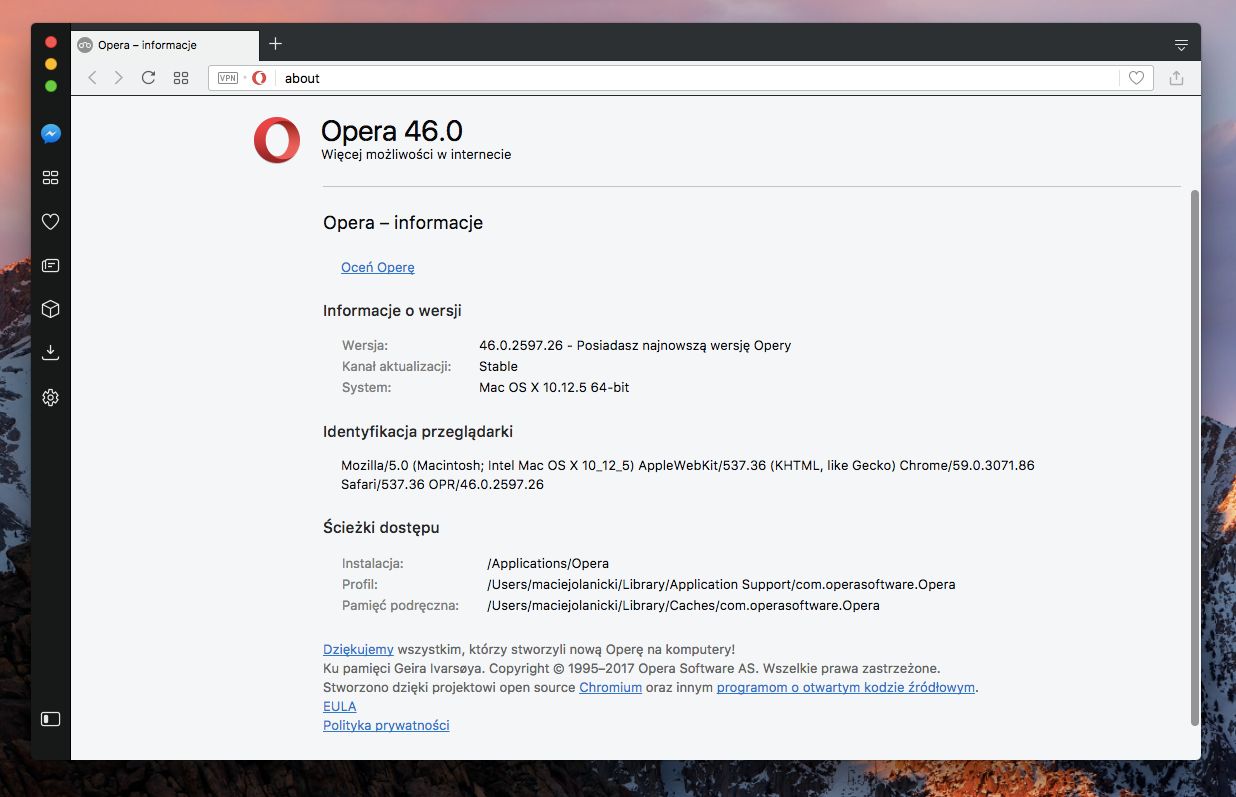Click the page vertical scrollbar

tap(1194, 458)
